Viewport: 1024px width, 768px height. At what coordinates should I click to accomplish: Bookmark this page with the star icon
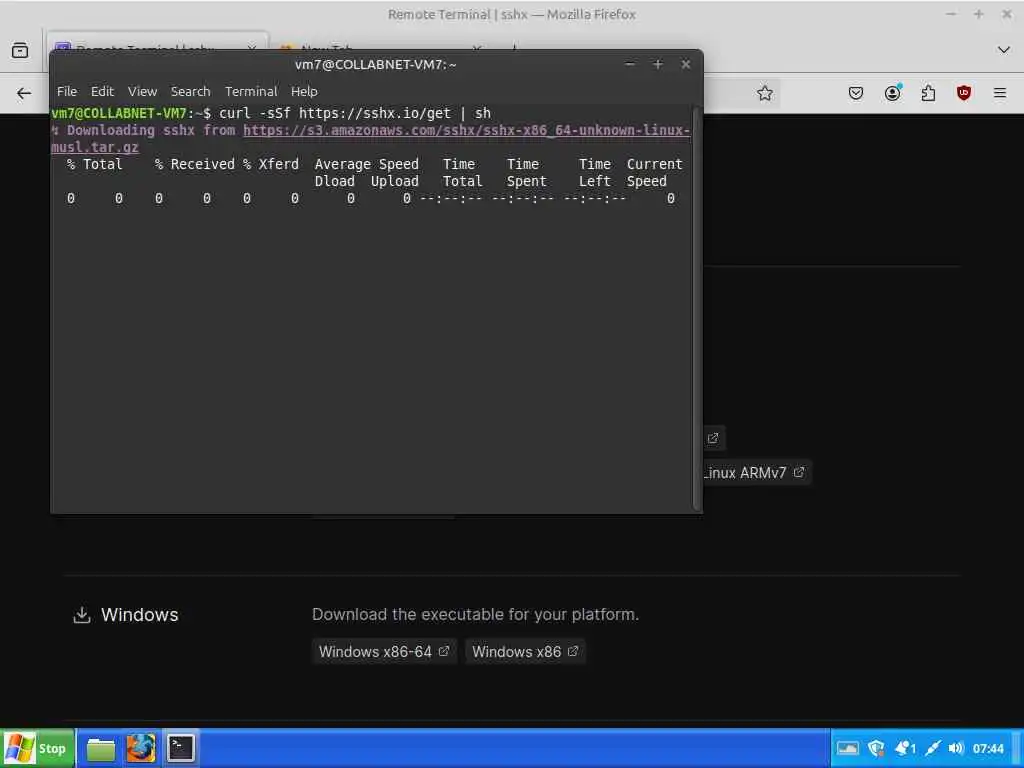[x=765, y=93]
